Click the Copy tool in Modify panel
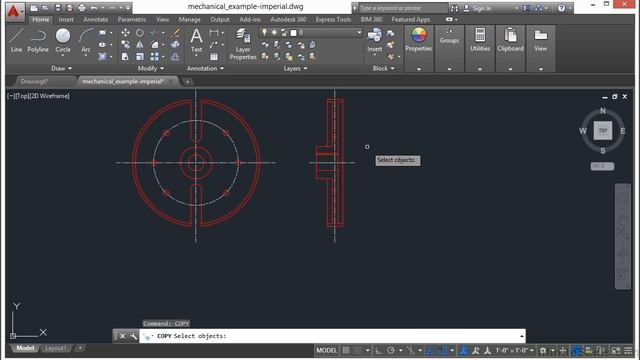Image resolution: width=640 pixels, height=360 pixels. pyautogui.click(x=125, y=44)
